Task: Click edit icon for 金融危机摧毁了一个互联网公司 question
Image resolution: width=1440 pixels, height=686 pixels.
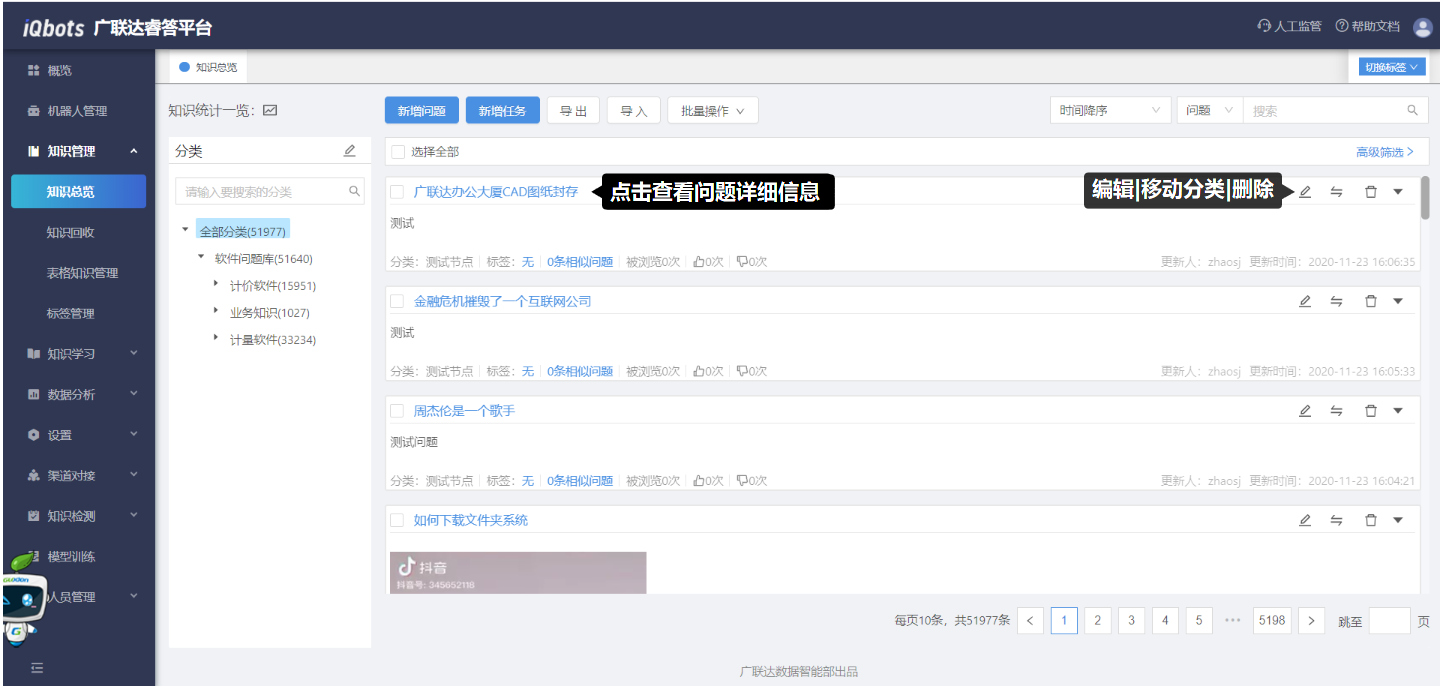Action: pyautogui.click(x=1304, y=301)
